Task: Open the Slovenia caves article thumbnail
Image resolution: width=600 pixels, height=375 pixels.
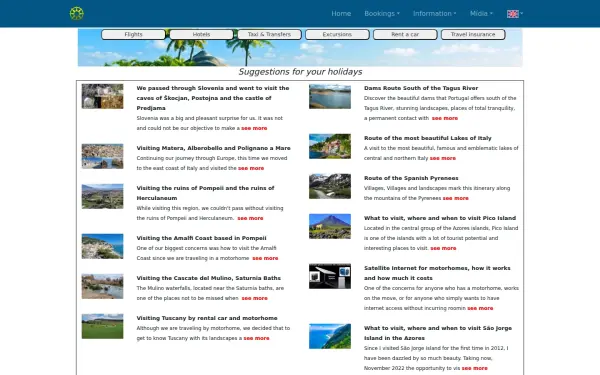Action: 103,96
